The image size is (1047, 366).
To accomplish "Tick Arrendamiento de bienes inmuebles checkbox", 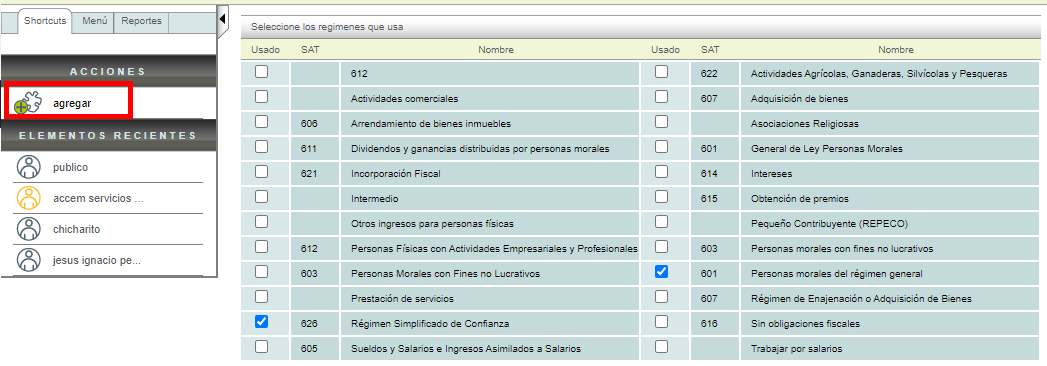I will pyautogui.click(x=262, y=122).
